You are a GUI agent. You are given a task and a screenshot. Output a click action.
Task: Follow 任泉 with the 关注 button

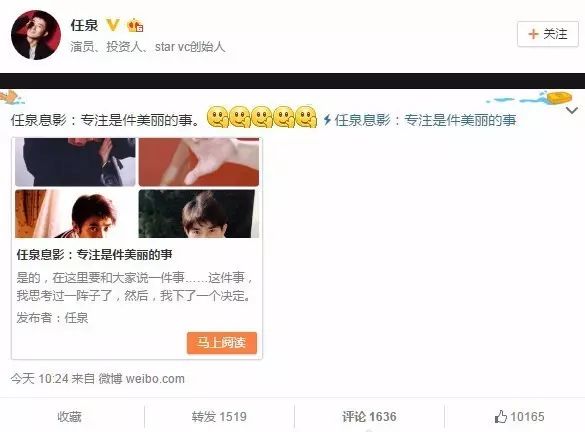(548, 34)
